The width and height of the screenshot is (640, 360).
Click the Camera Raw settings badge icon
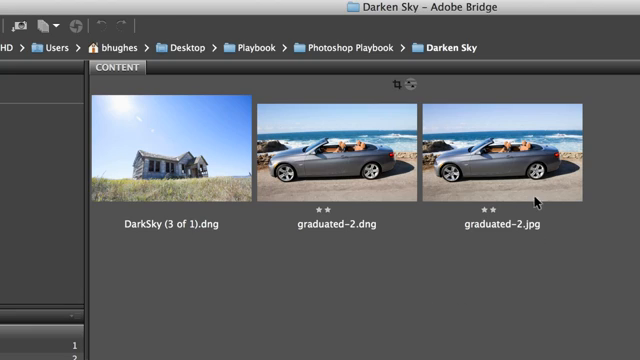click(x=411, y=84)
